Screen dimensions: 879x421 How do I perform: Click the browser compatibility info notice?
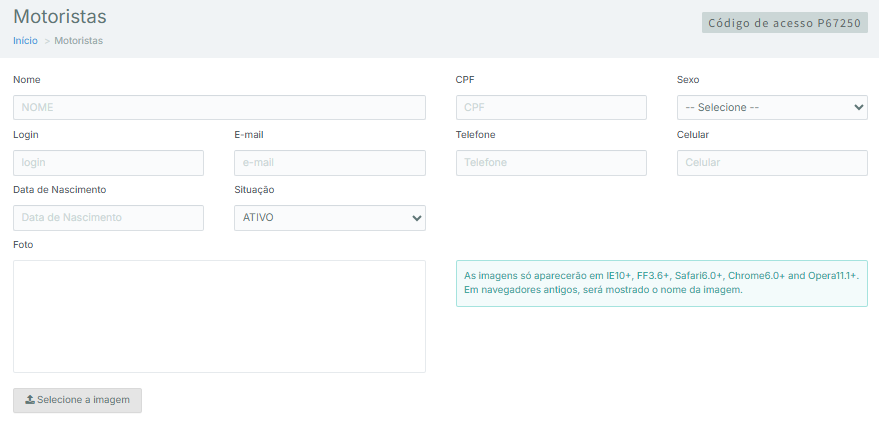(x=661, y=282)
